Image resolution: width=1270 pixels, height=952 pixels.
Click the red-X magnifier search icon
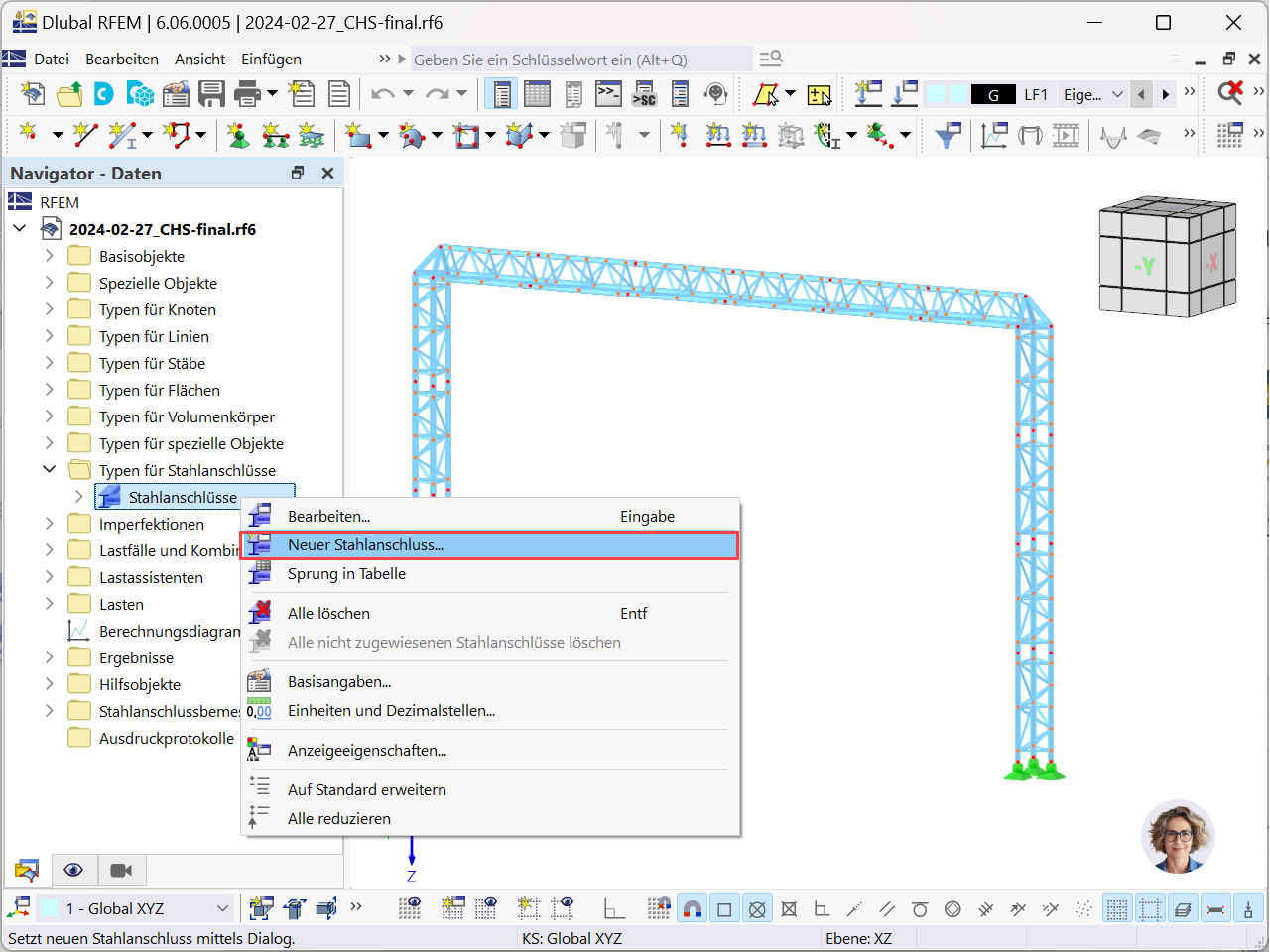(1230, 94)
